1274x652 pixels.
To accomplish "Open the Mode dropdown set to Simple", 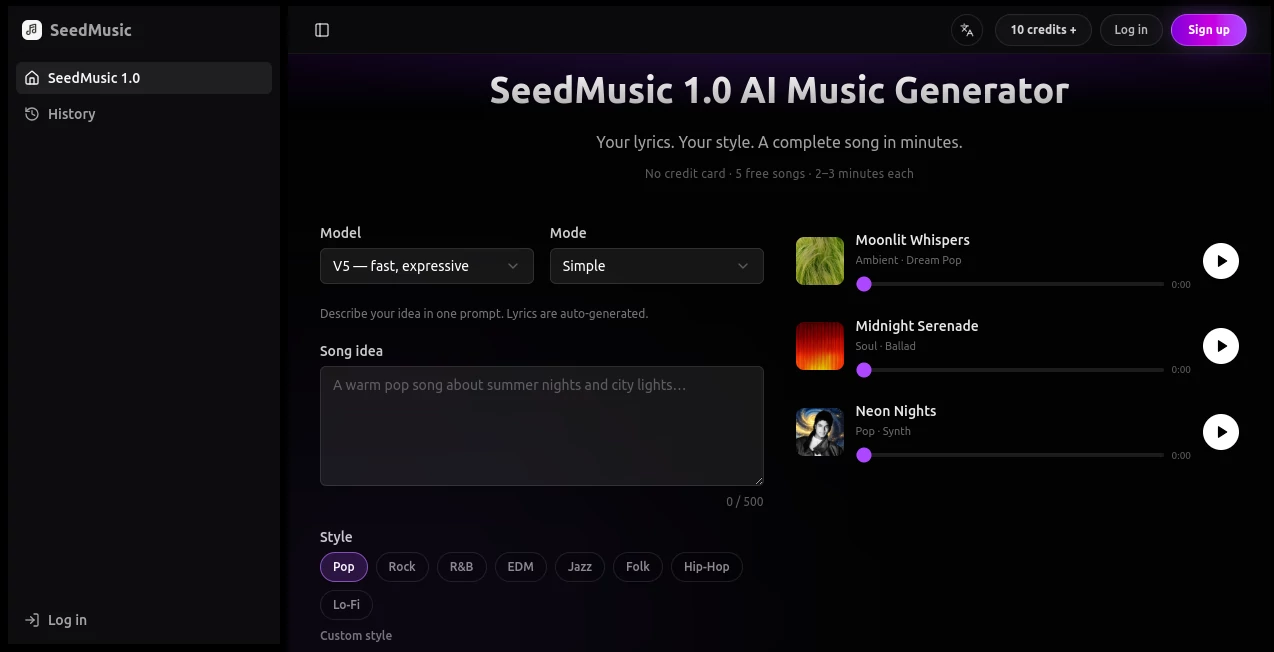I will point(657,266).
